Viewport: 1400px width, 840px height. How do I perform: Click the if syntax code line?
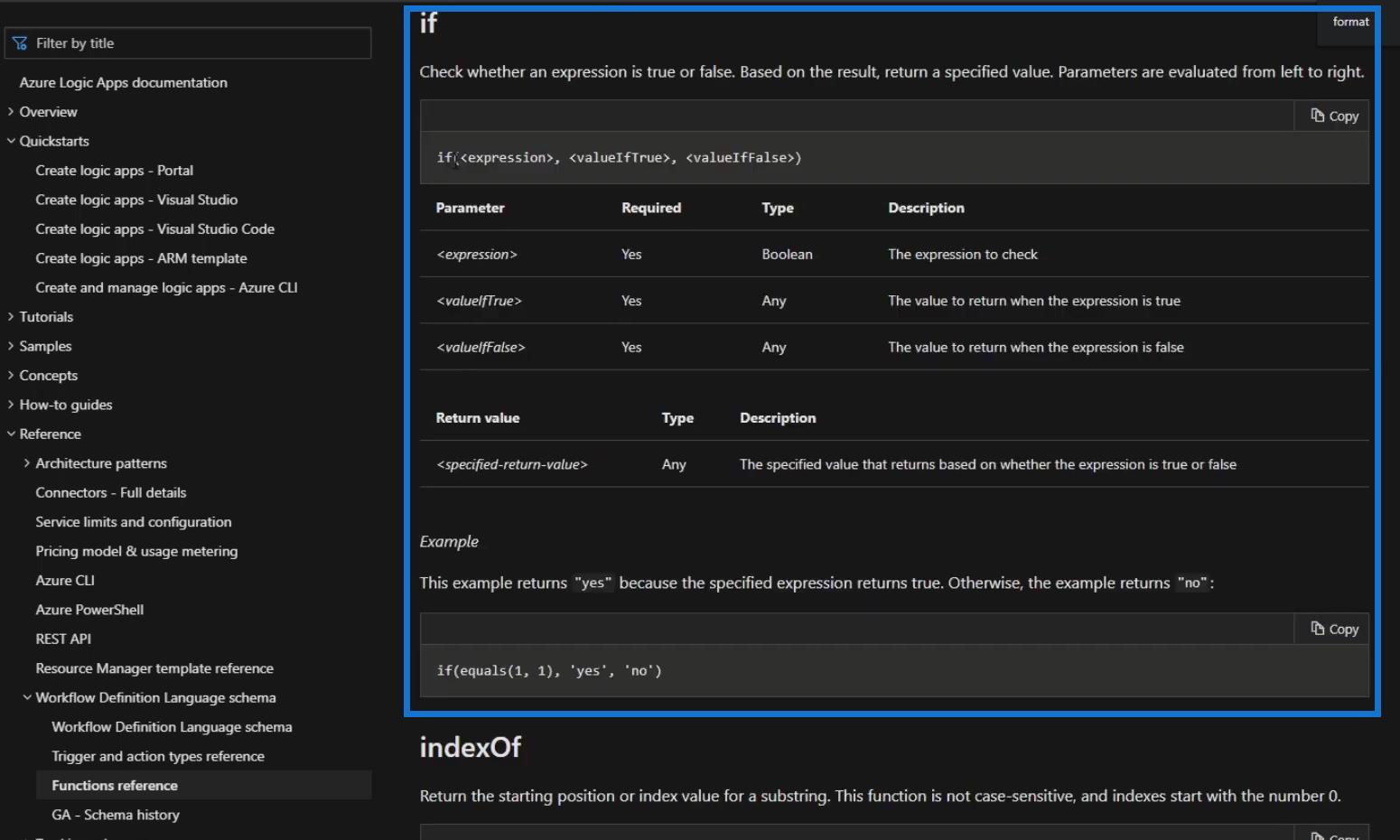click(619, 158)
